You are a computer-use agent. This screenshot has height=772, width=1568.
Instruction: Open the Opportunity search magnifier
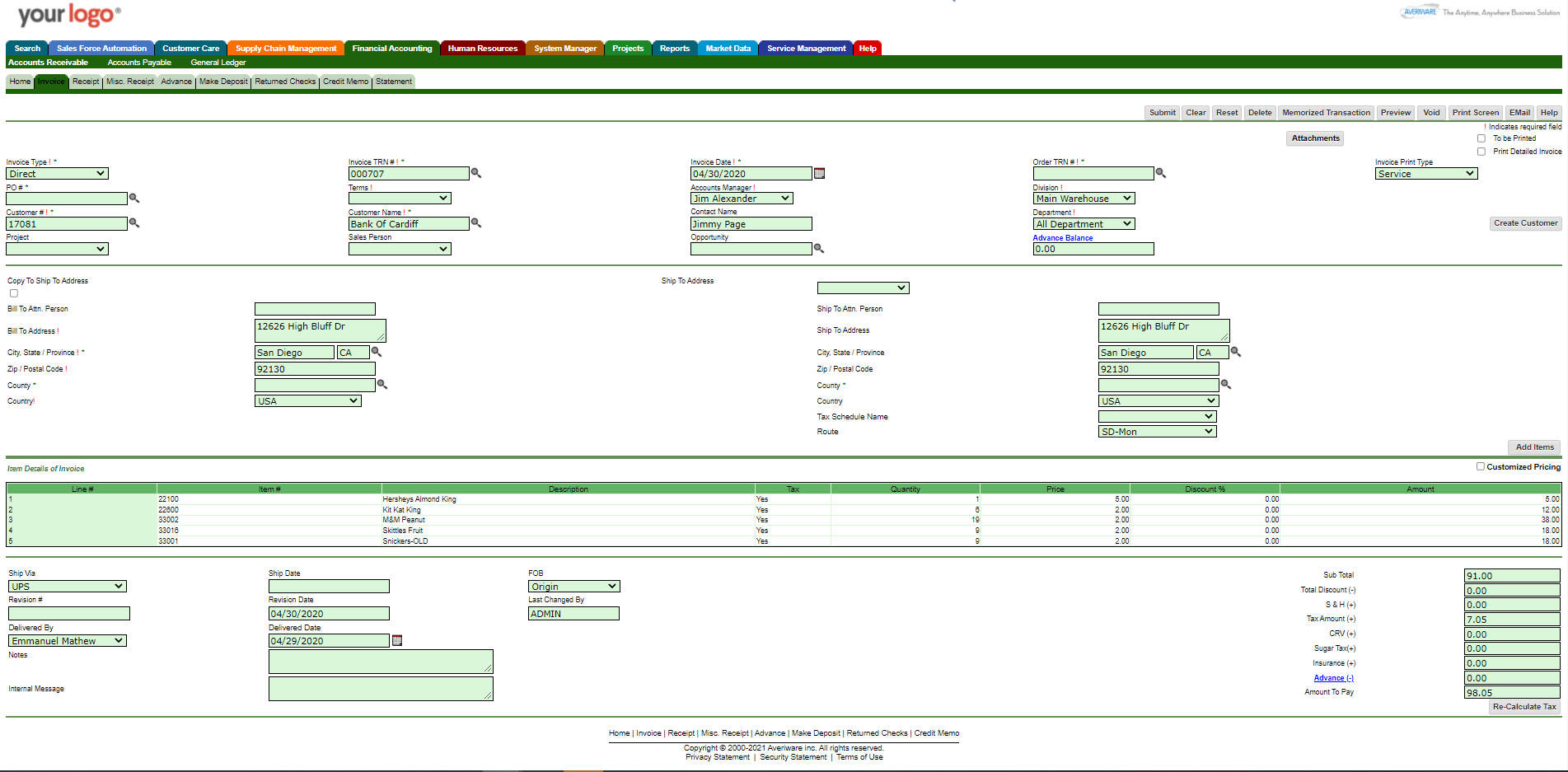(x=819, y=248)
